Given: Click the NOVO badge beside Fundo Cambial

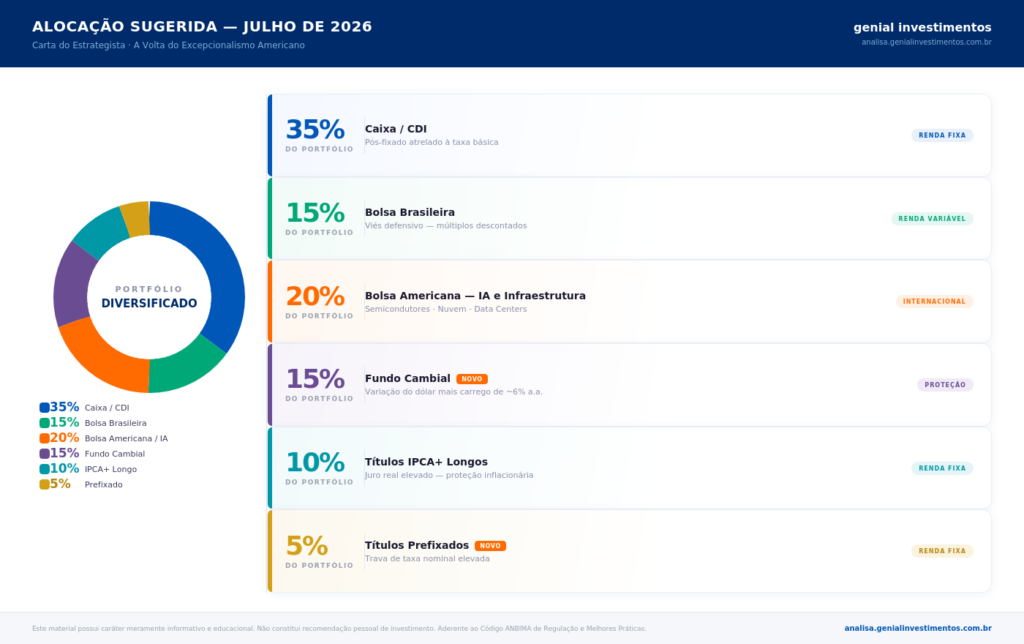Looking at the screenshot, I should pyautogui.click(x=472, y=379).
